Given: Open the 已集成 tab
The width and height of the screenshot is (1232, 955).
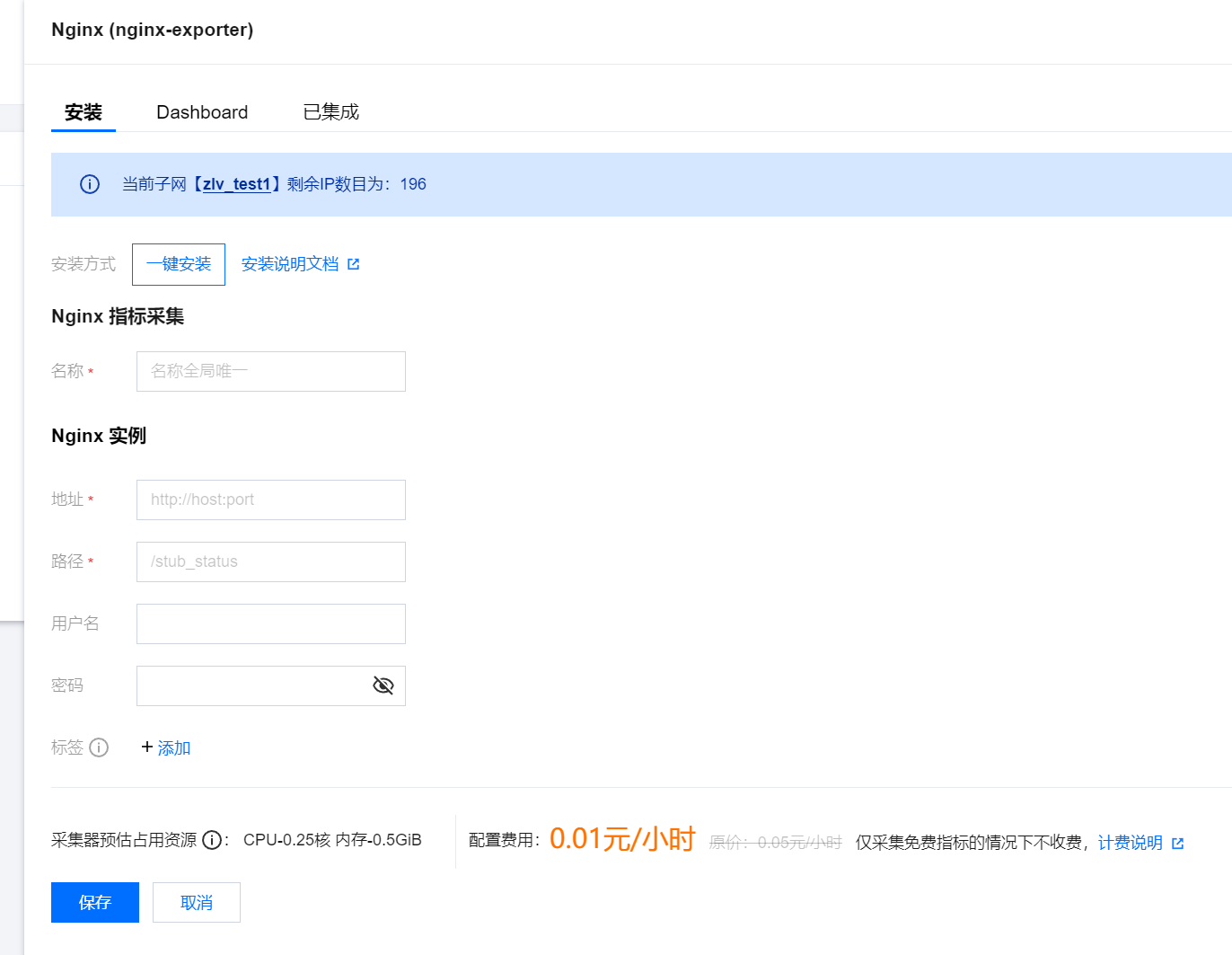Looking at the screenshot, I should (x=331, y=112).
